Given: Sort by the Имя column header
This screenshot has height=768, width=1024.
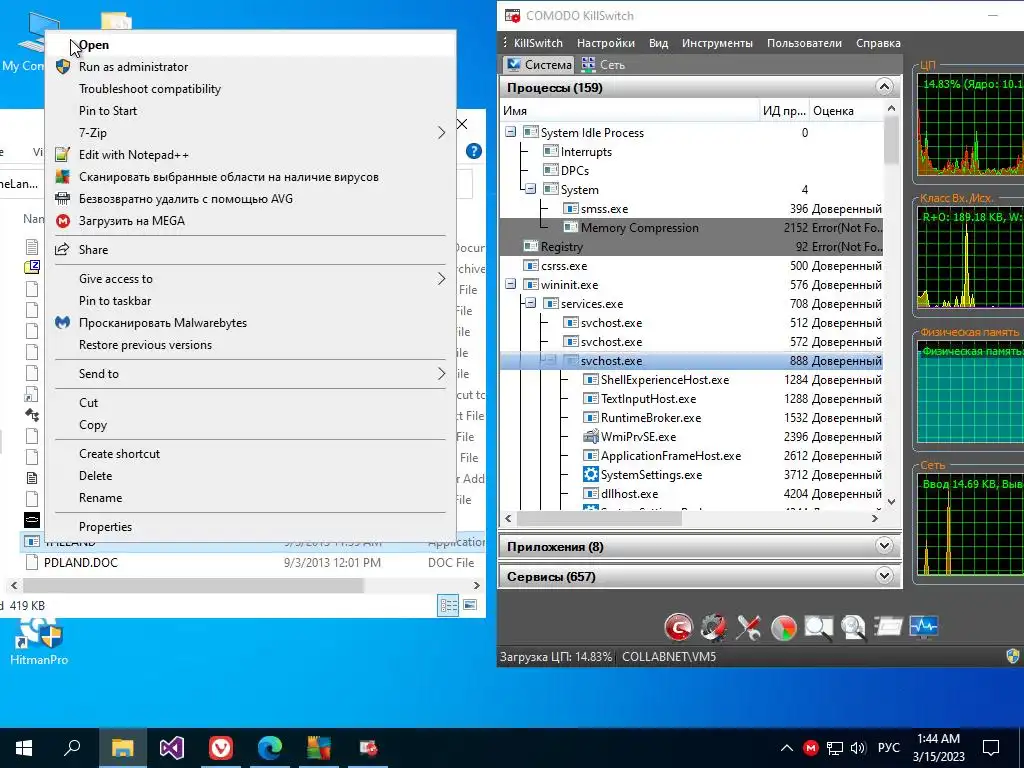Looking at the screenshot, I should 630,110.
